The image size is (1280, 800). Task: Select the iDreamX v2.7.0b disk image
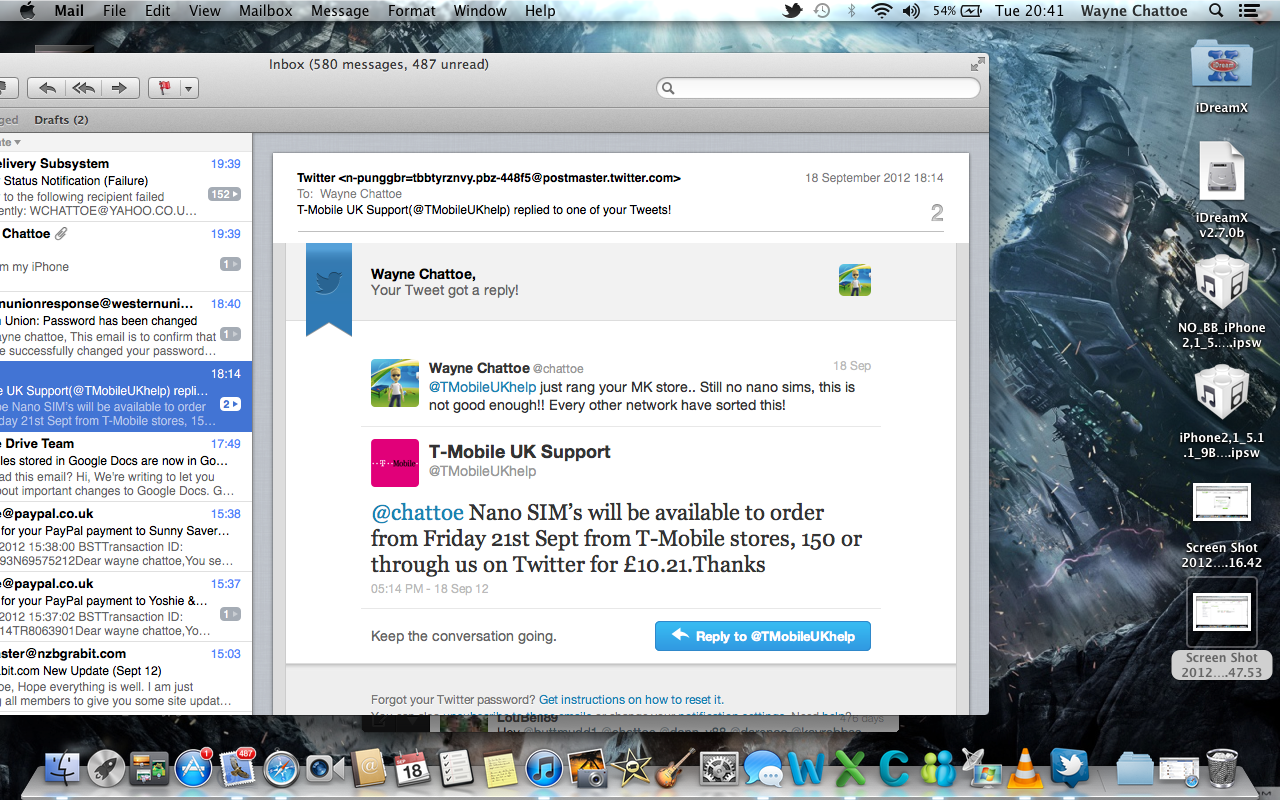tap(1222, 190)
